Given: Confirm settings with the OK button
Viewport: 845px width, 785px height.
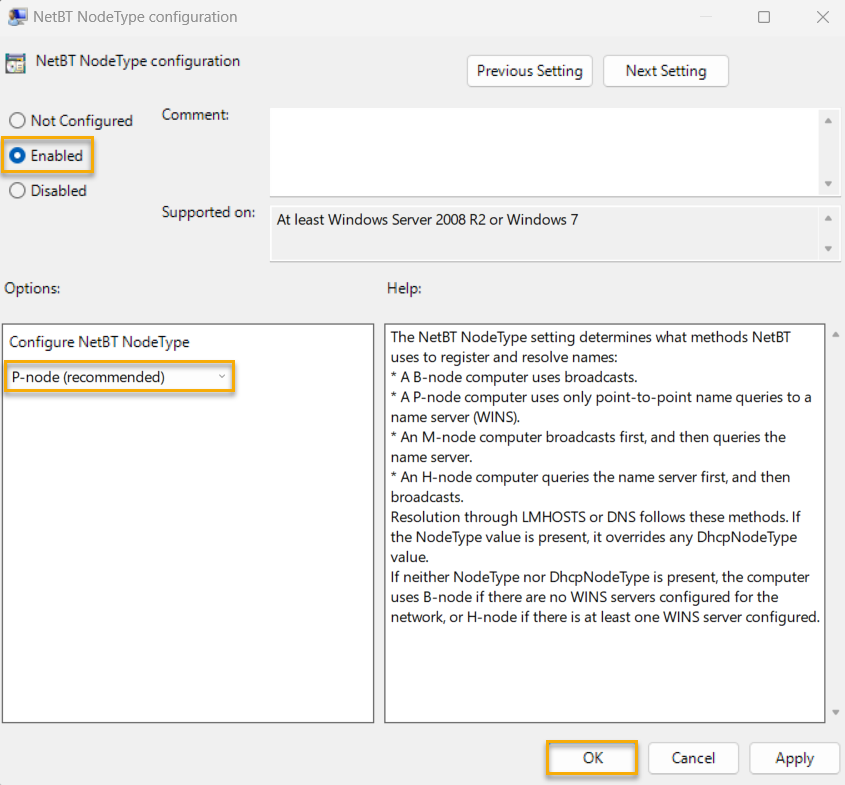Looking at the screenshot, I should [x=591, y=758].
